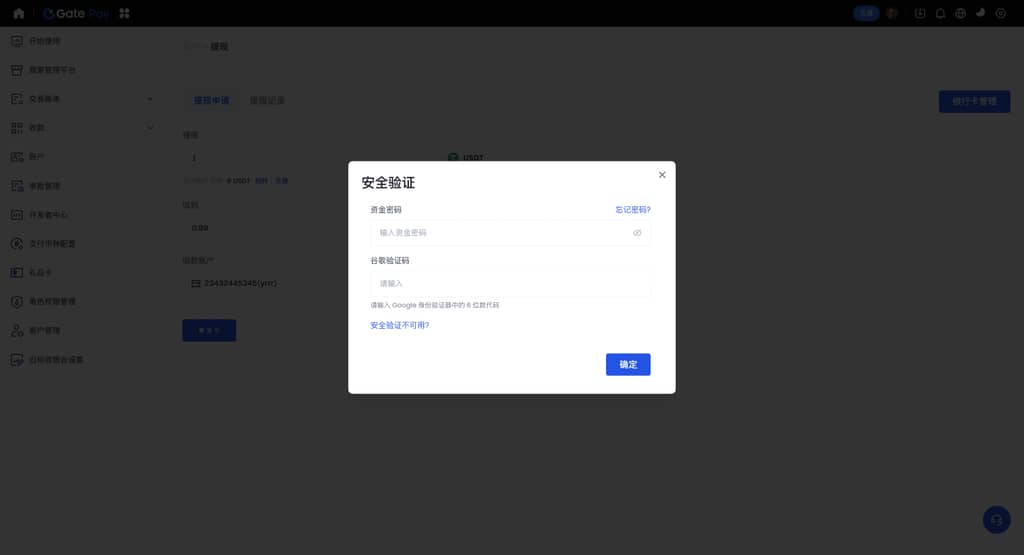Image resolution: width=1024 pixels, height=555 pixels.
Task: Open the 忘记密码? link
Action: [633, 210]
